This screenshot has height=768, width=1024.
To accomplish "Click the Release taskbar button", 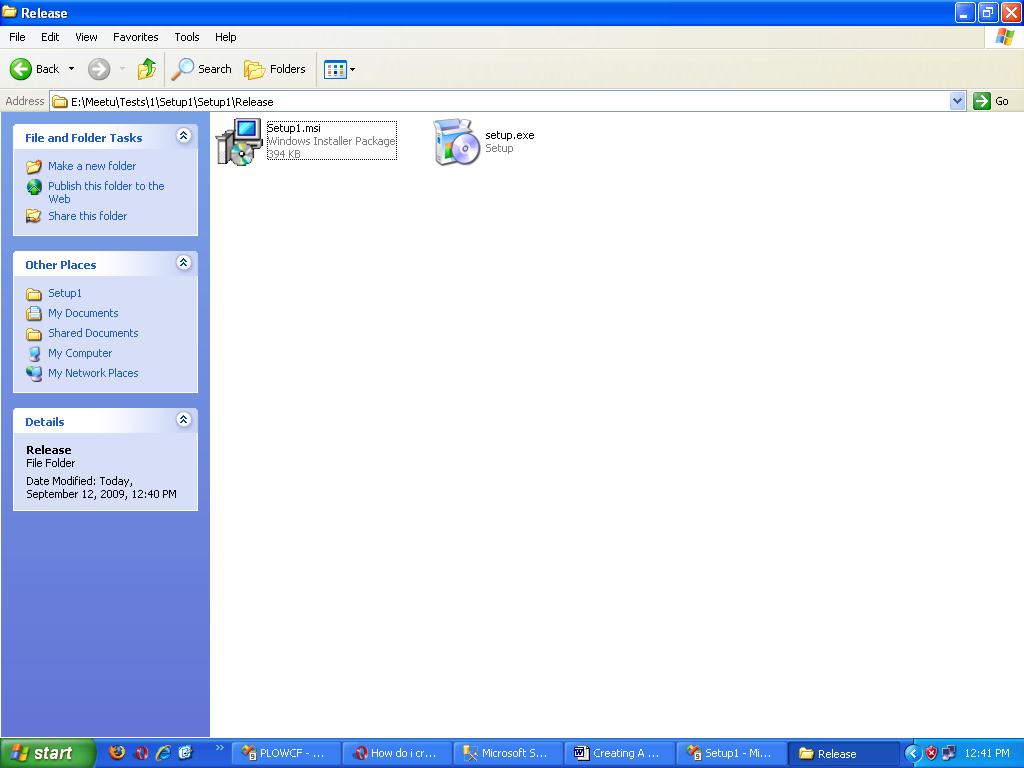I will coord(842,754).
